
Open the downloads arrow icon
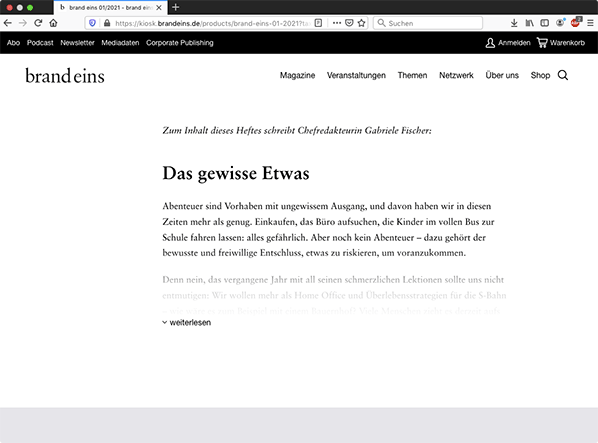pyautogui.click(x=514, y=23)
